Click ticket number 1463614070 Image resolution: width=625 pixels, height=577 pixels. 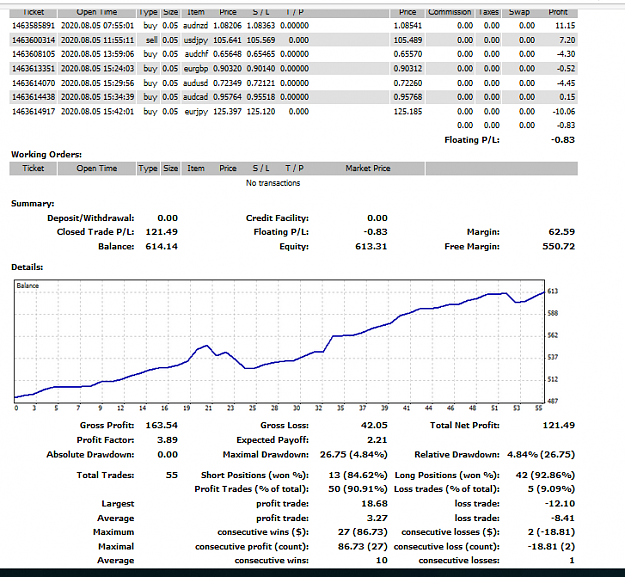pos(33,83)
